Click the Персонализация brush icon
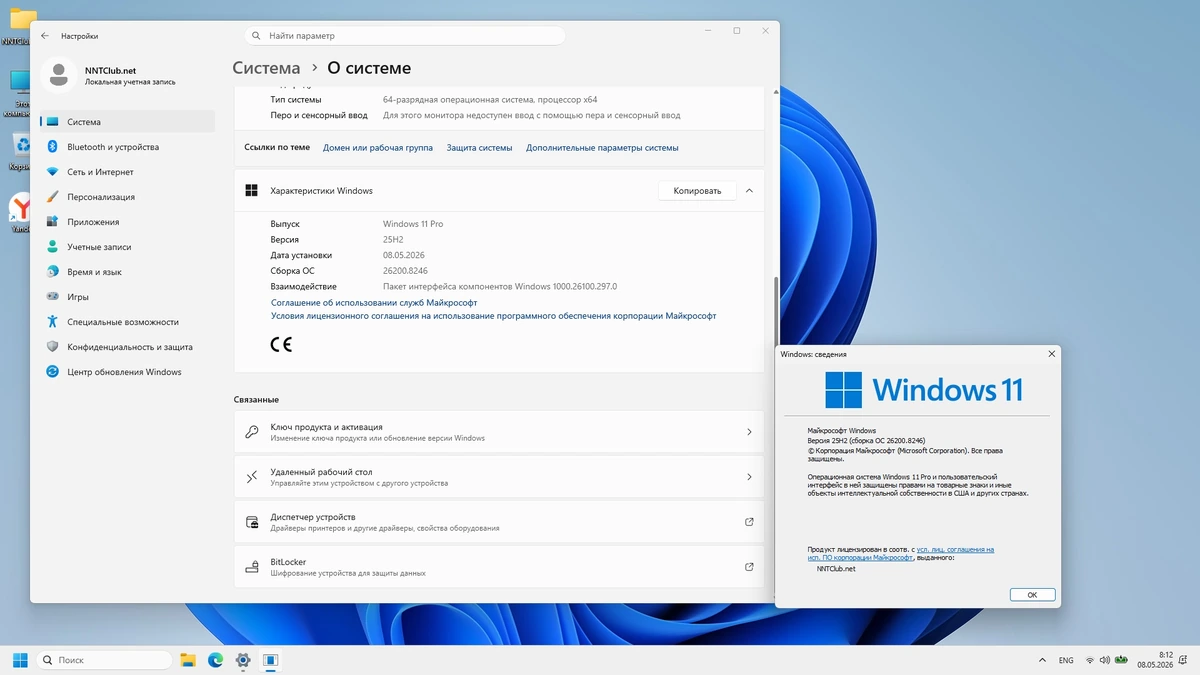Screen dimensions: 1200x675 (52, 197)
